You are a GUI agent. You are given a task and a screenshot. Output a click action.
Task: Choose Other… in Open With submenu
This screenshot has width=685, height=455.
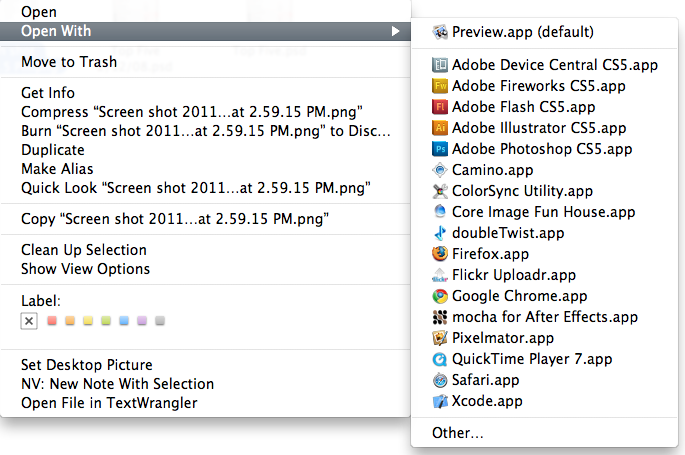(544, 433)
